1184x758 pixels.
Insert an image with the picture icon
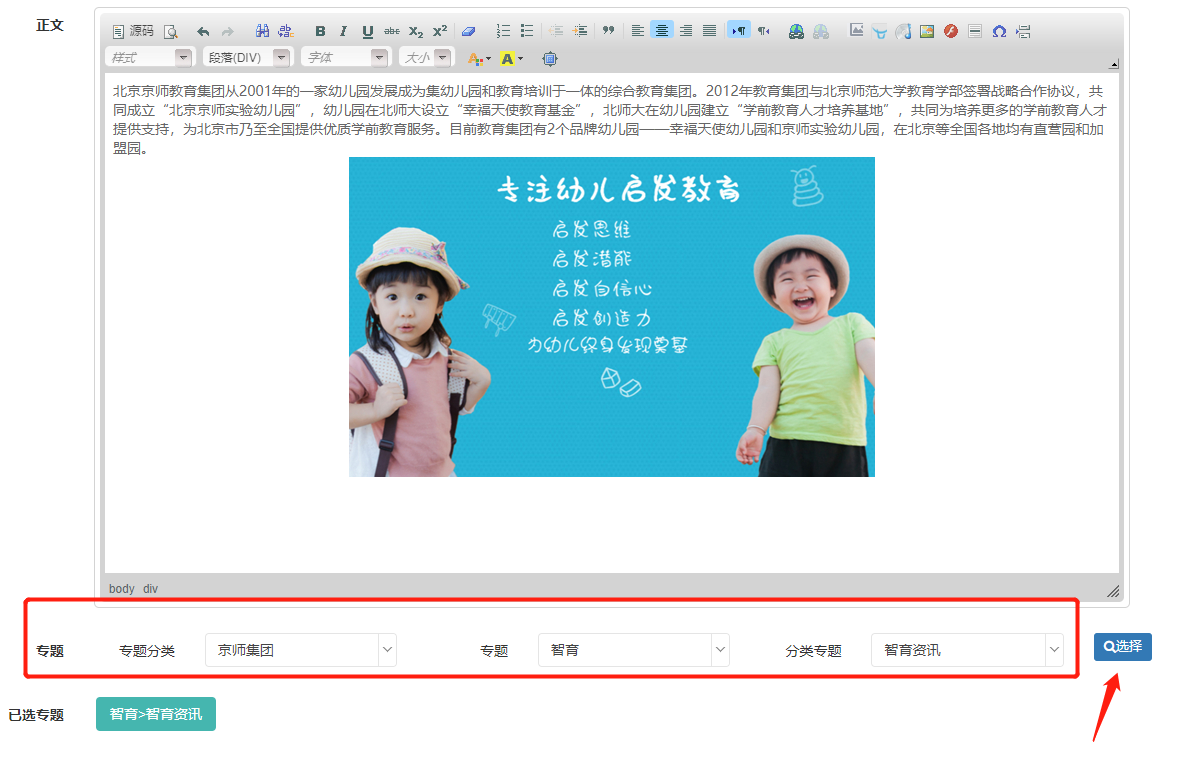927,31
